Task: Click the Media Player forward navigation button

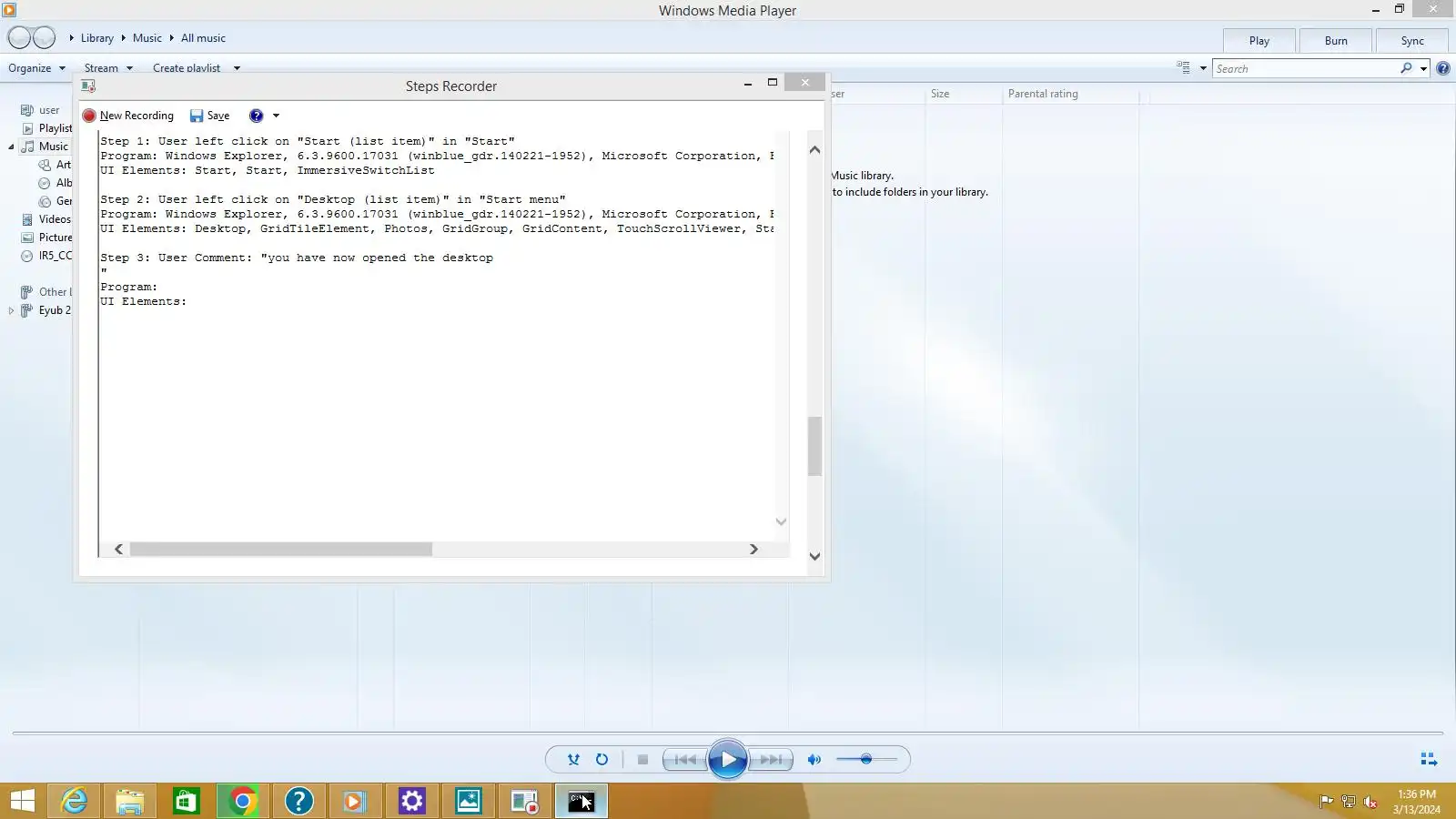Action: tap(45, 38)
